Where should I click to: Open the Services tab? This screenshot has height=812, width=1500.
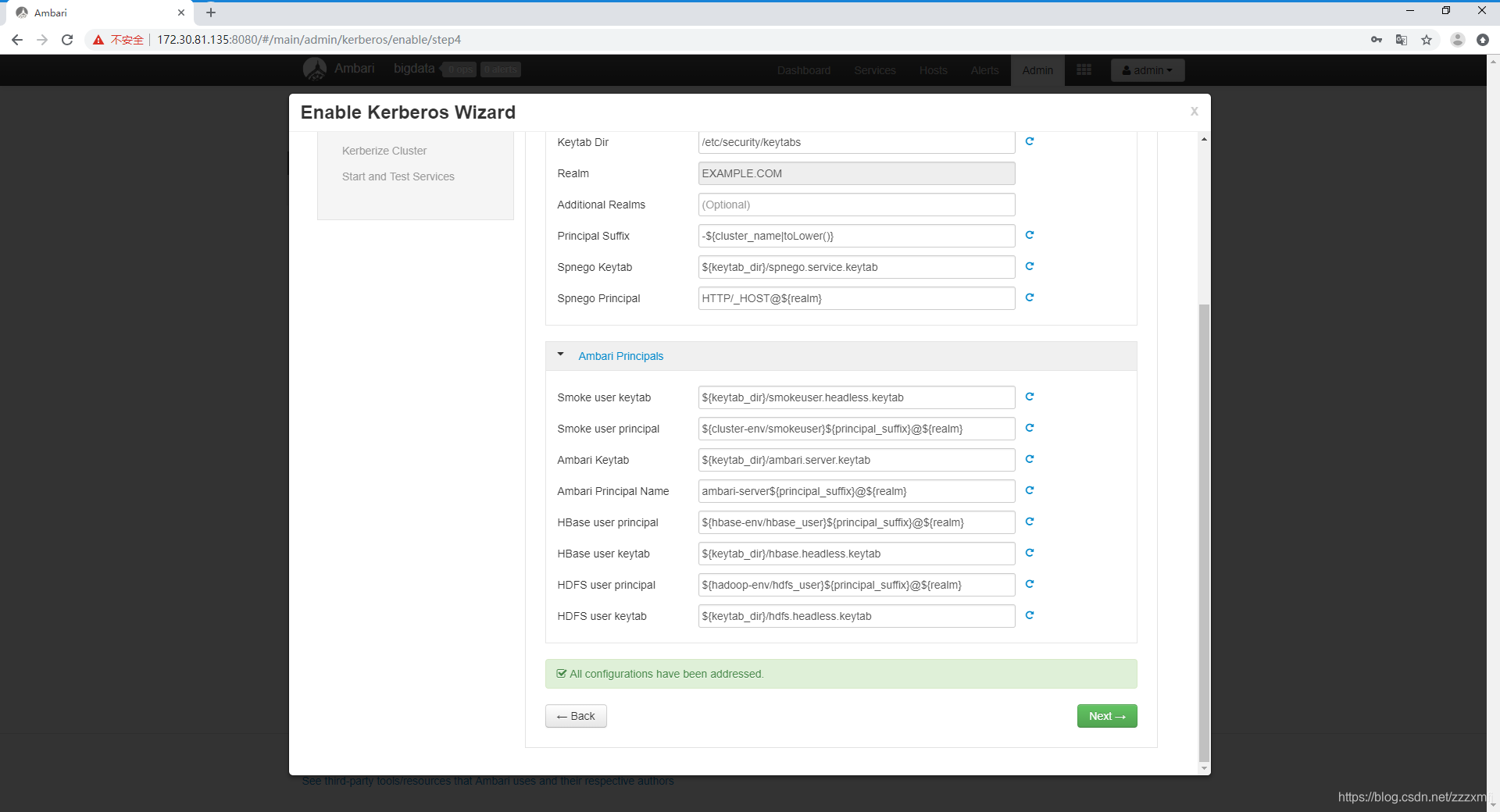coord(875,70)
